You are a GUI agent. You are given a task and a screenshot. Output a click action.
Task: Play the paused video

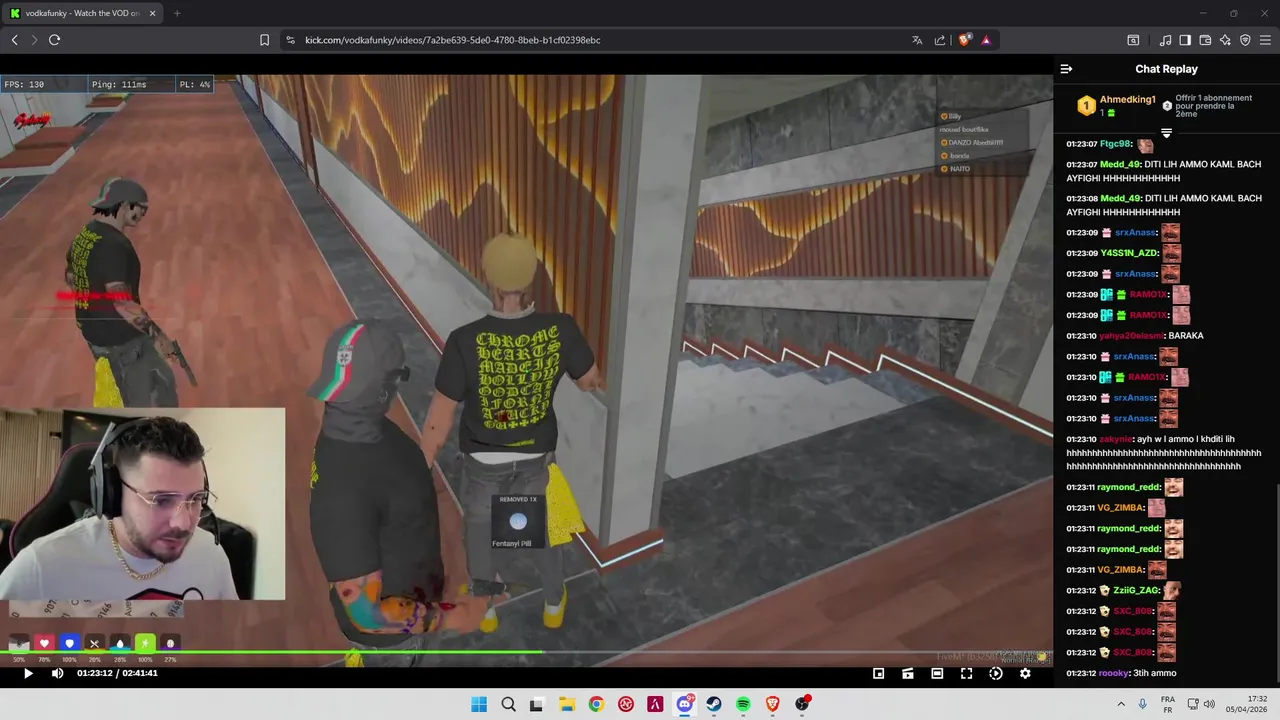(x=28, y=673)
